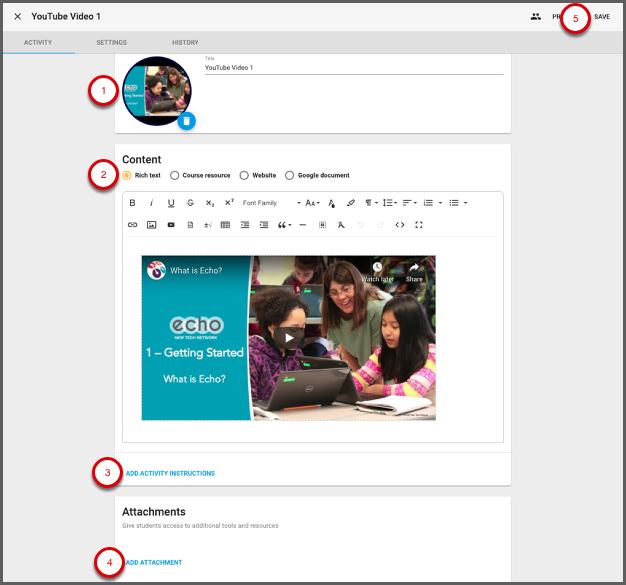Click Add Activity Instructions
The width and height of the screenshot is (626, 585).
point(170,473)
